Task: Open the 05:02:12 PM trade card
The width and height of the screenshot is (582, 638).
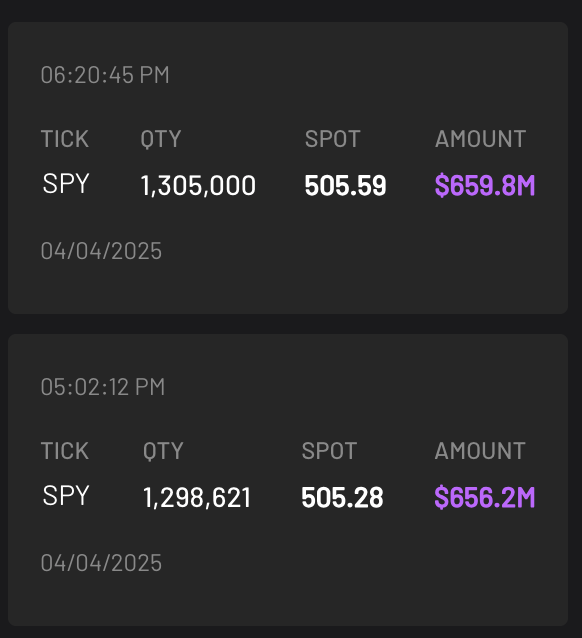Action: pos(288,480)
